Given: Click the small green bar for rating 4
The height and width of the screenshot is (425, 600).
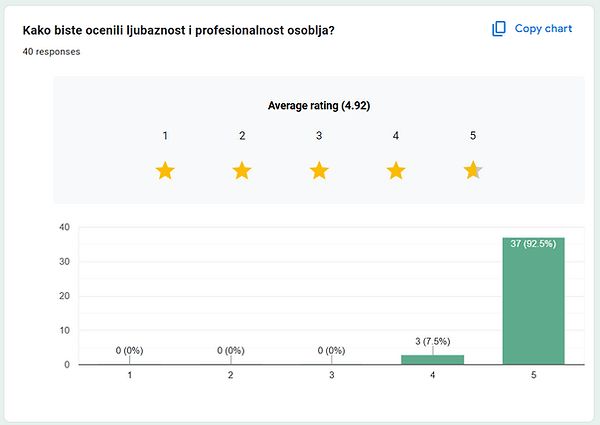Looking at the screenshot, I should [432, 359].
